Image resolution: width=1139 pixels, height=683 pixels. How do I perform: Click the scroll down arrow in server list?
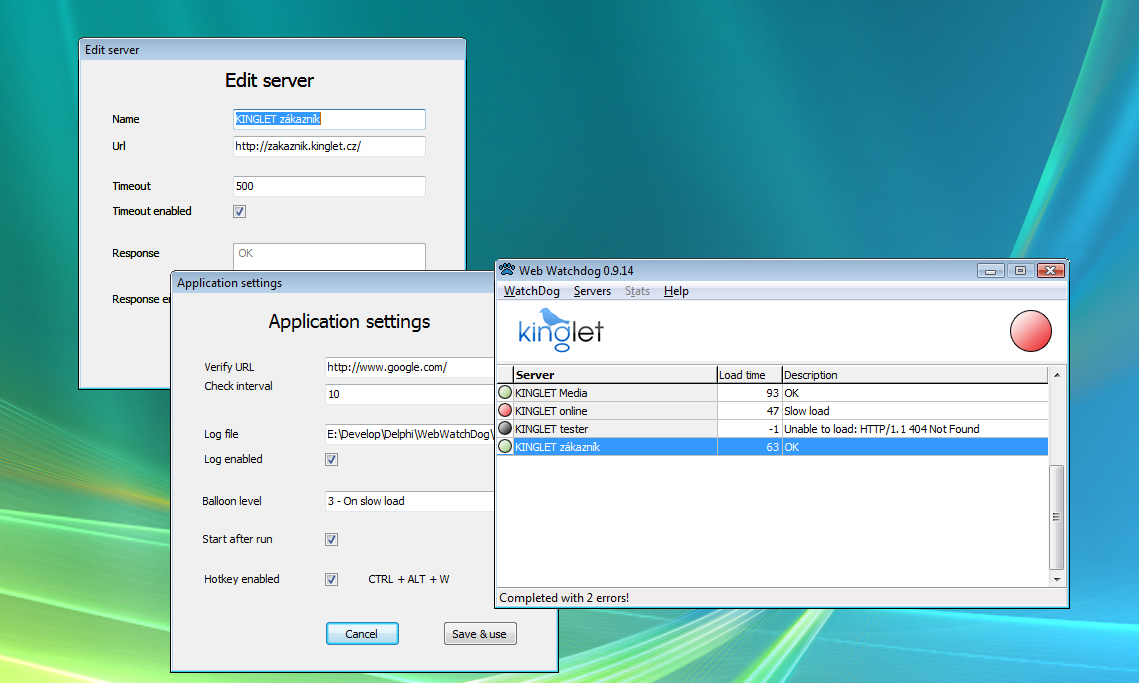pyautogui.click(x=1057, y=579)
